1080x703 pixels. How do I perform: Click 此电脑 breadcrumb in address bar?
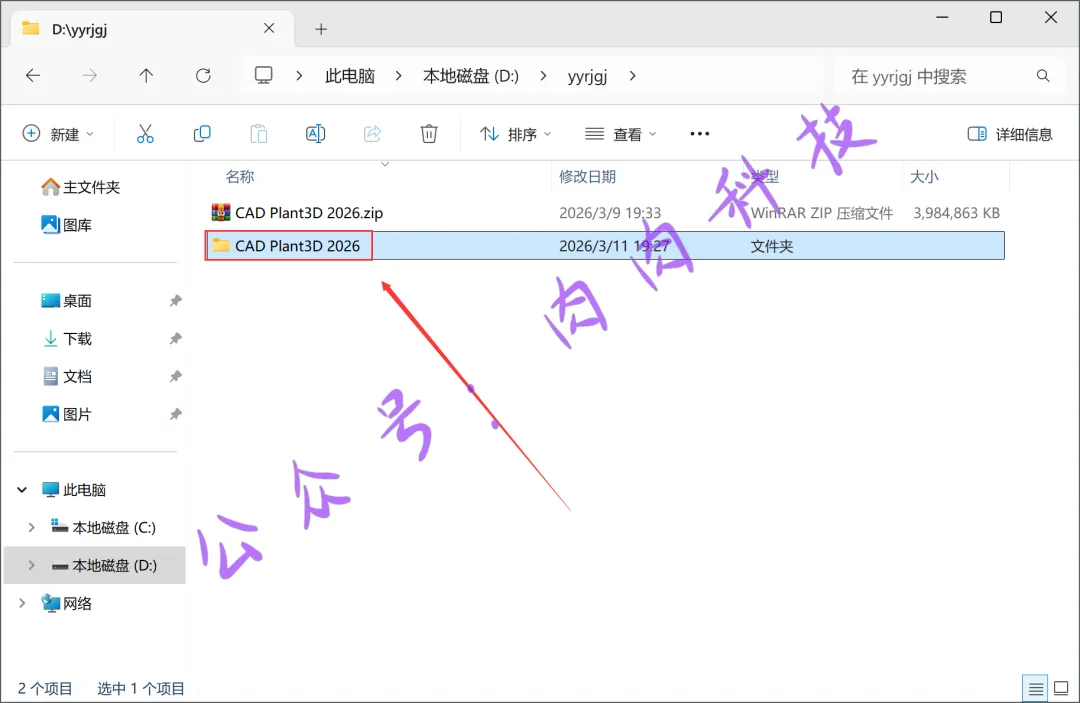tap(350, 76)
